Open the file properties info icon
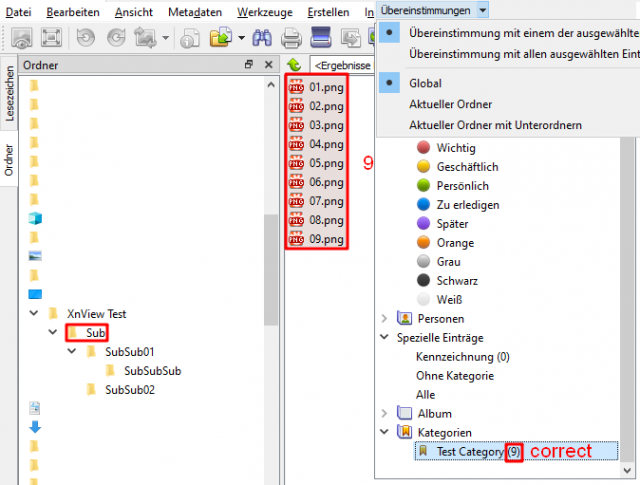Viewport: 640px width, 485px height. click(x=190, y=38)
